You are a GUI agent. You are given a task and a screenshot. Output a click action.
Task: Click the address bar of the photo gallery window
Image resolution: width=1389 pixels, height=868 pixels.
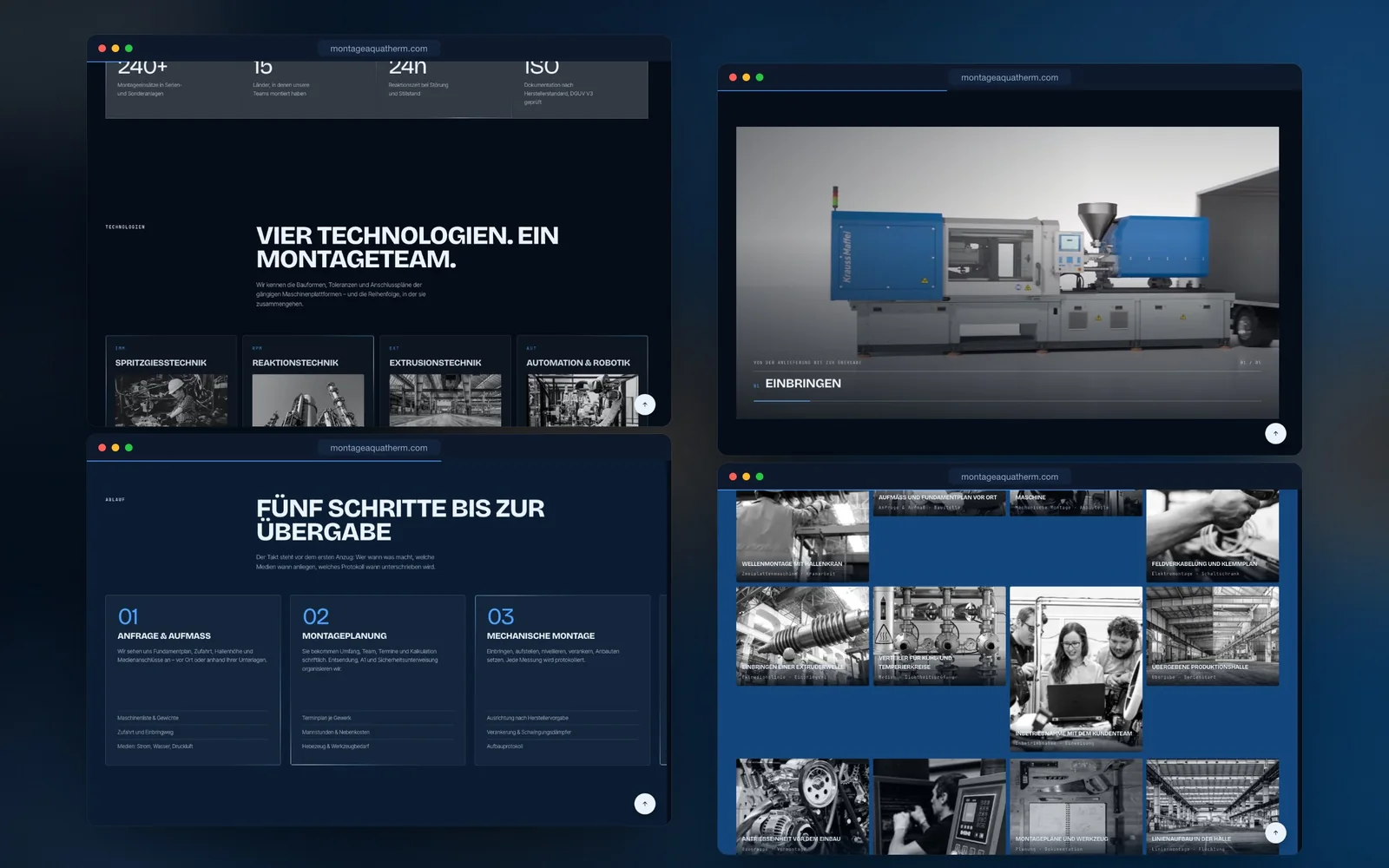point(1010,477)
